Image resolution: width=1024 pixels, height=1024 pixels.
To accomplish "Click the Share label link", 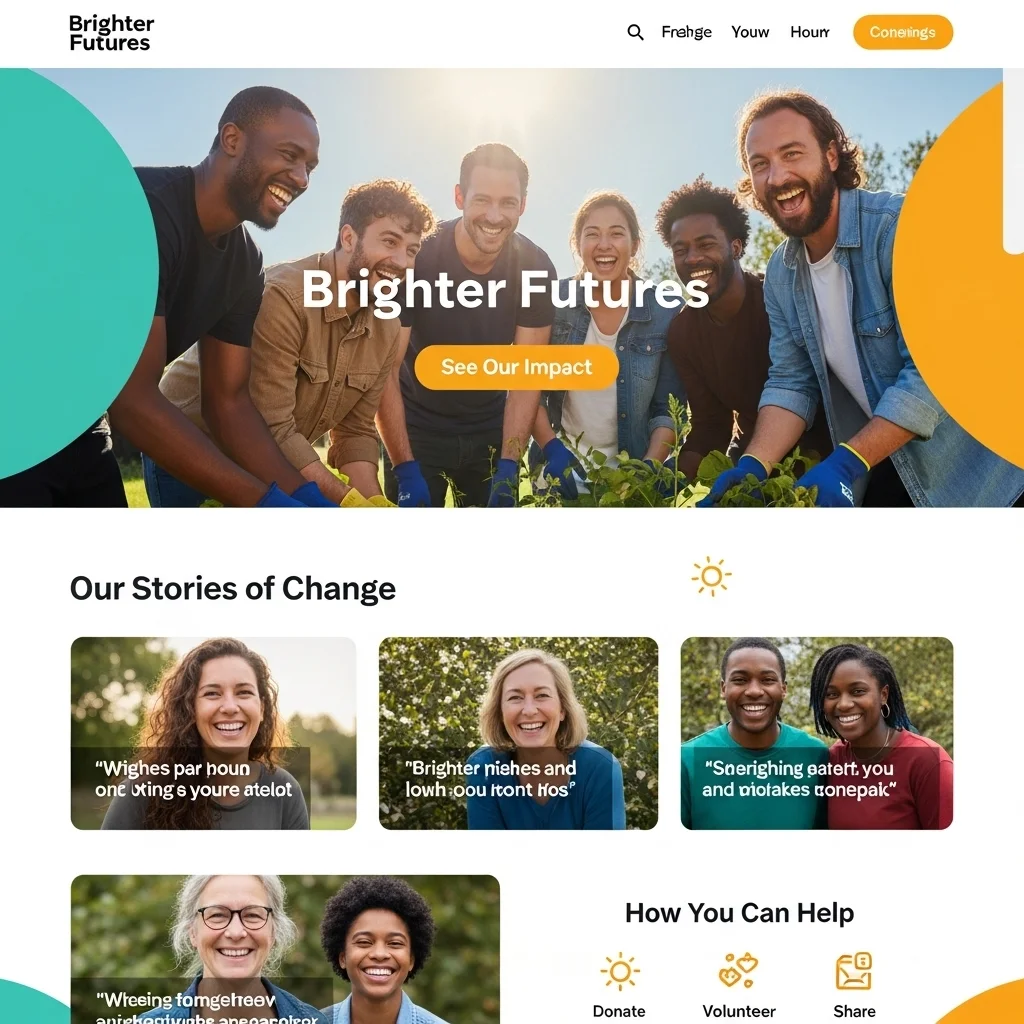I will pyautogui.click(x=854, y=1012).
